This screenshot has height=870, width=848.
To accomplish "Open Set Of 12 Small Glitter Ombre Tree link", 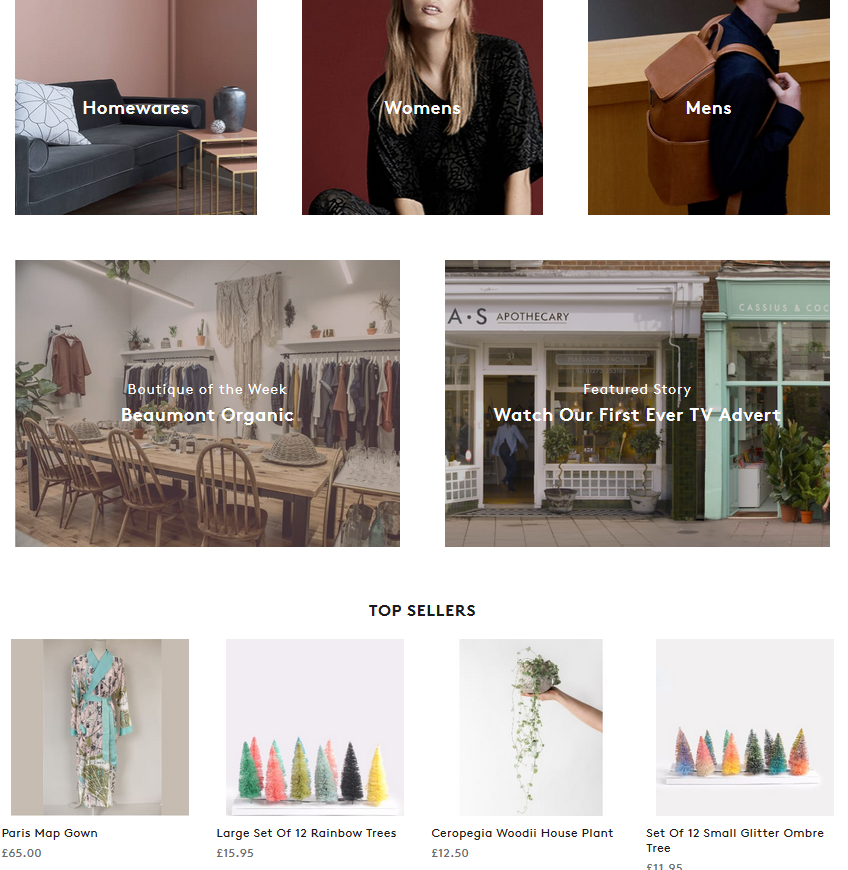I will click(x=735, y=840).
